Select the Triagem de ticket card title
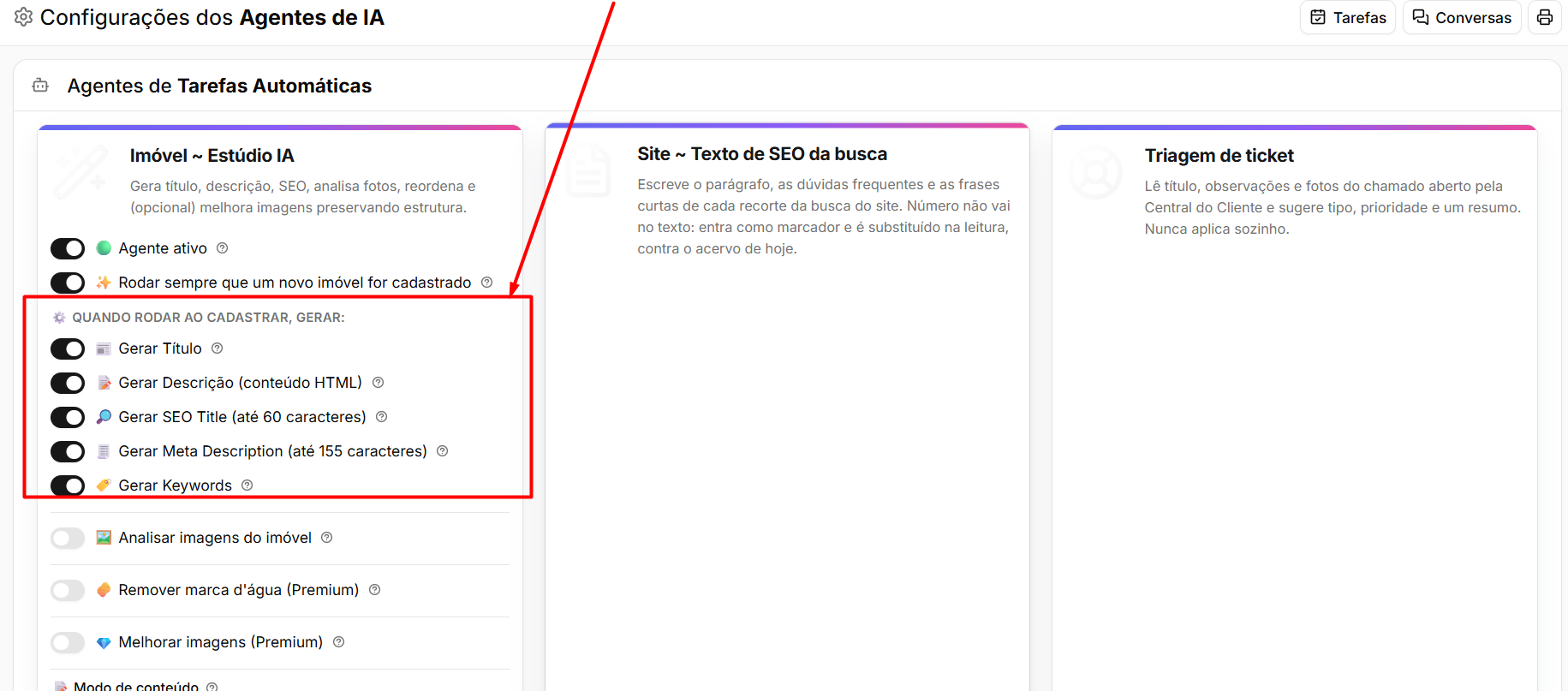Screen dimensions: 1568x691 [x=1219, y=156]
